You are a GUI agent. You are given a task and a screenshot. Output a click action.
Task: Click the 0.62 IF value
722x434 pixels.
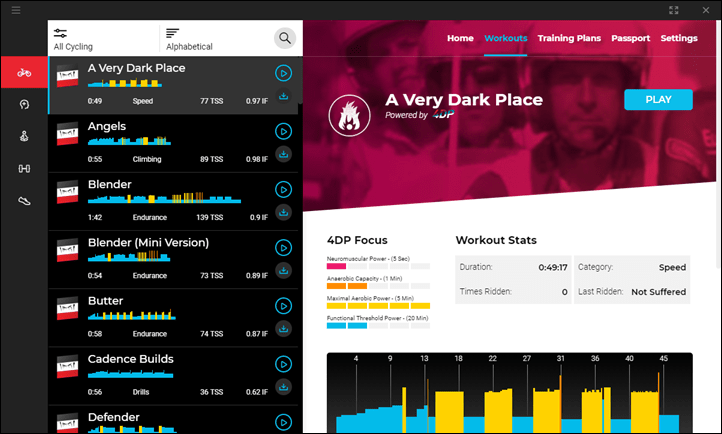click(256, 392)
